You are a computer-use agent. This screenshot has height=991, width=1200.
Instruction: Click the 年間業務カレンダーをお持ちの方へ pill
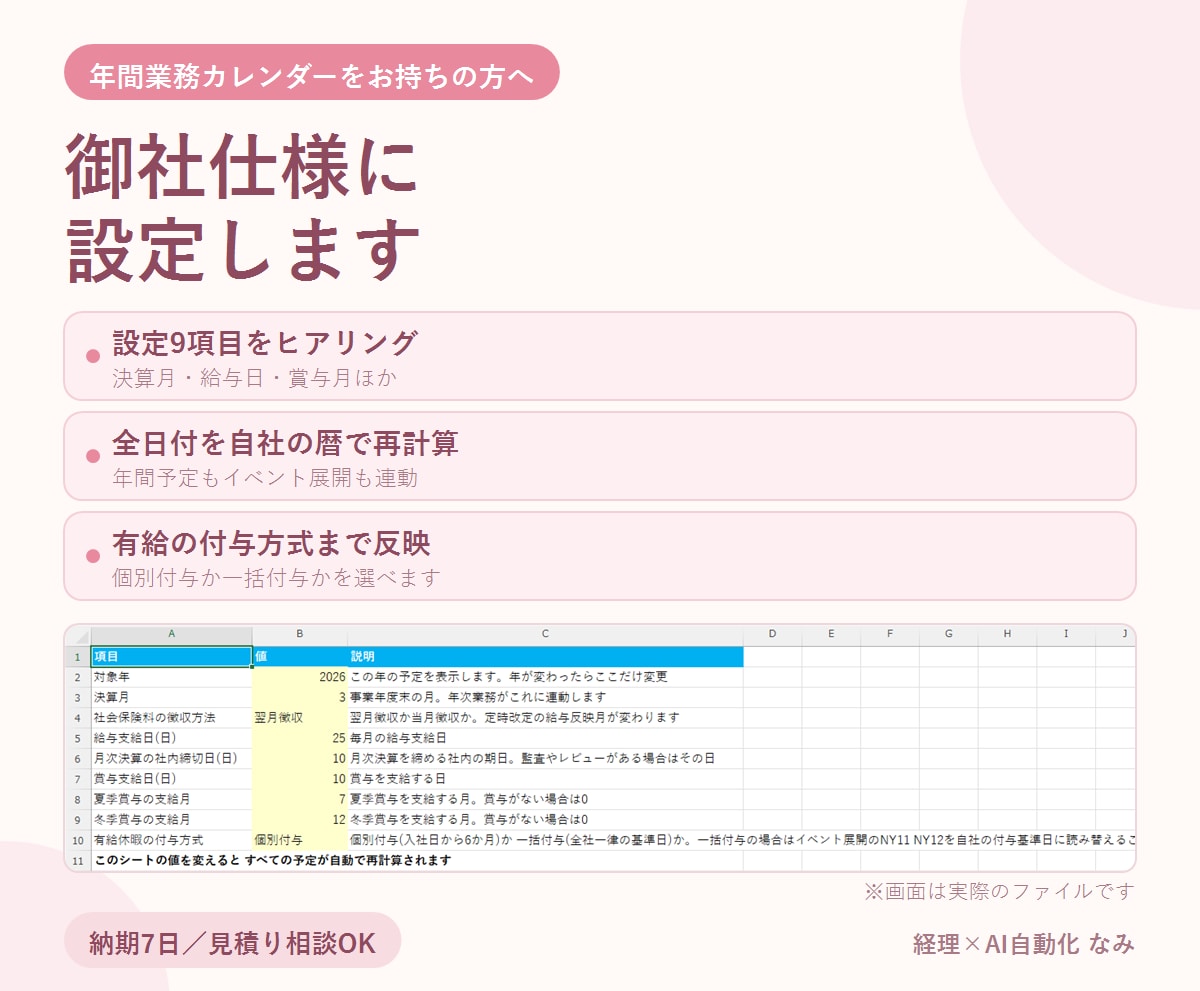point(311,72)
